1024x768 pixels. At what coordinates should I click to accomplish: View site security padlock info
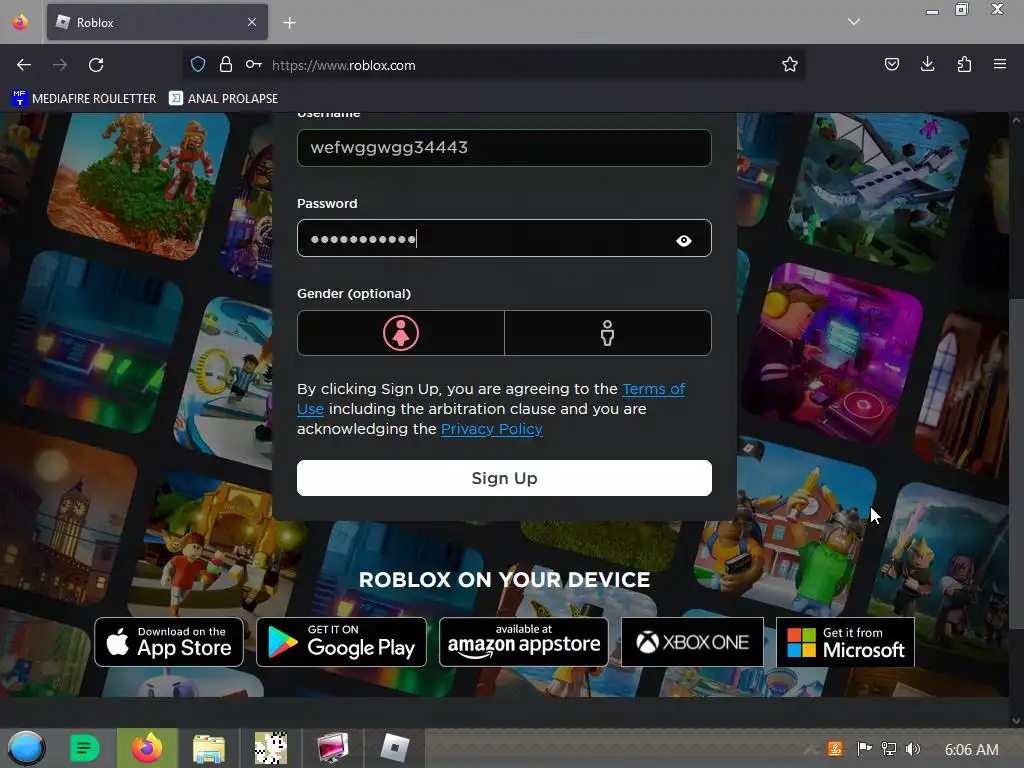[x=226, y=64]
